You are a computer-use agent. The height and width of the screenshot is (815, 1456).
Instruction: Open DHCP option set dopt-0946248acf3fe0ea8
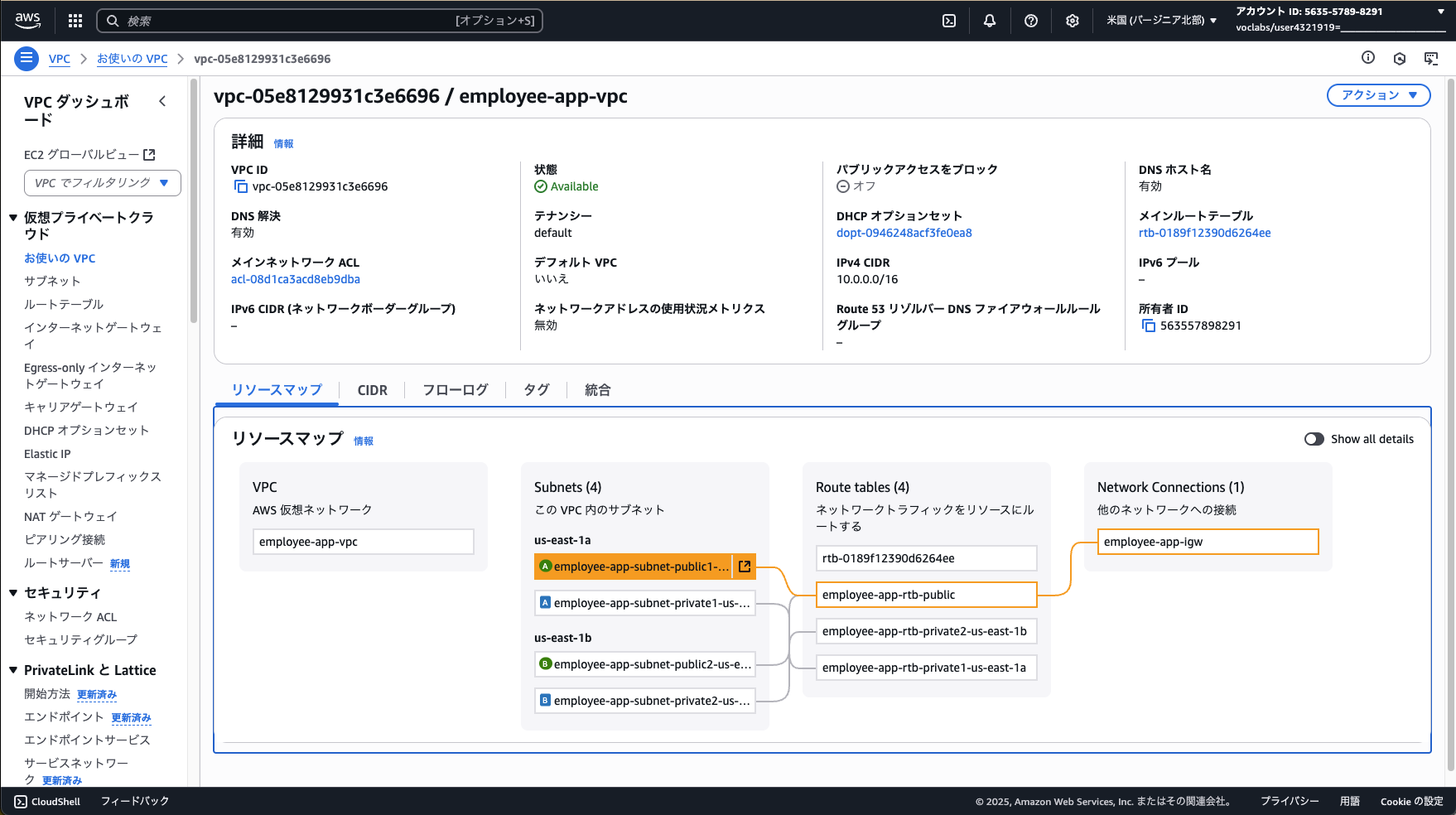point(904,234)
